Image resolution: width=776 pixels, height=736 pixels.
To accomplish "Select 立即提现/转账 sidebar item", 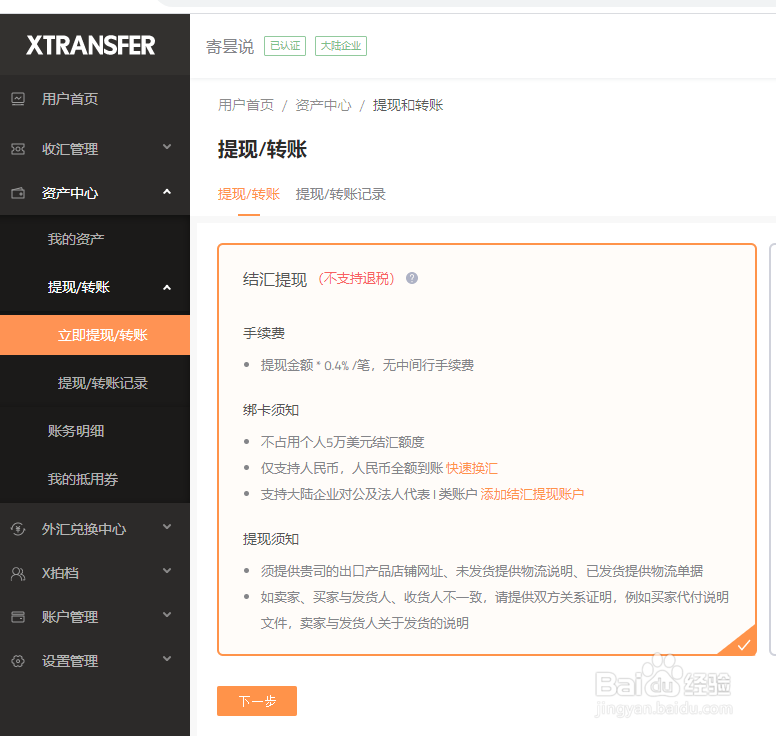I will (95, 335).
